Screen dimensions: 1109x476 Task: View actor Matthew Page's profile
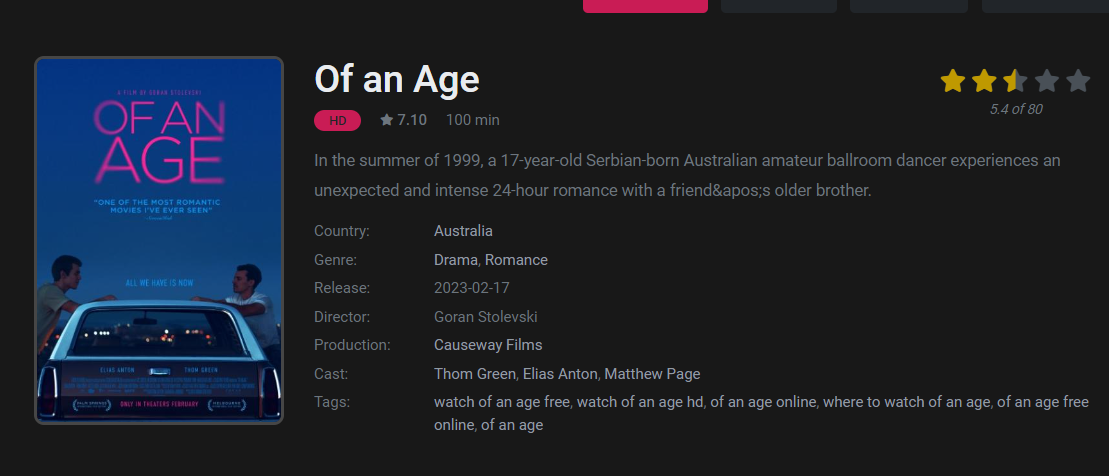tap(652, 373)
